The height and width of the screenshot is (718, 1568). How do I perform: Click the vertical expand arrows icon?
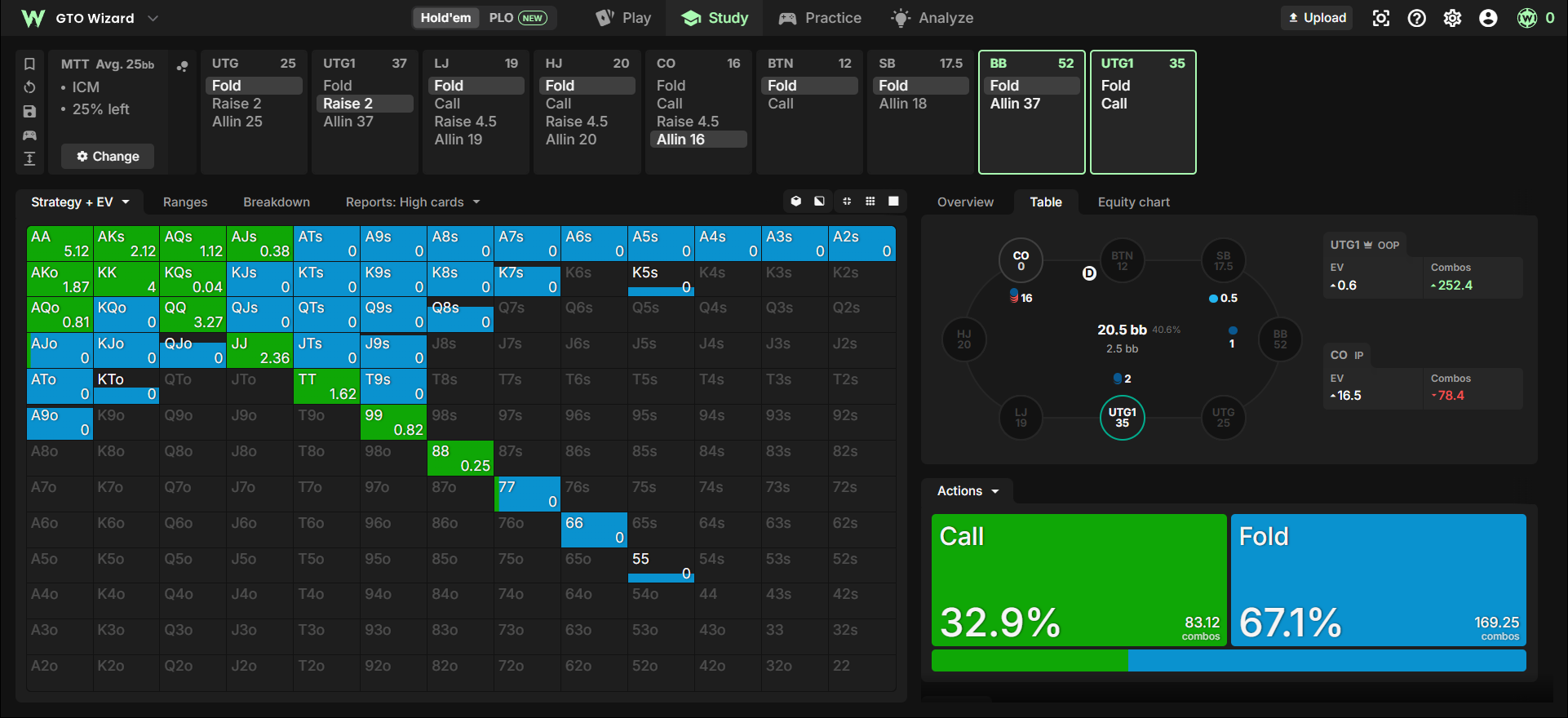point(29,158)
